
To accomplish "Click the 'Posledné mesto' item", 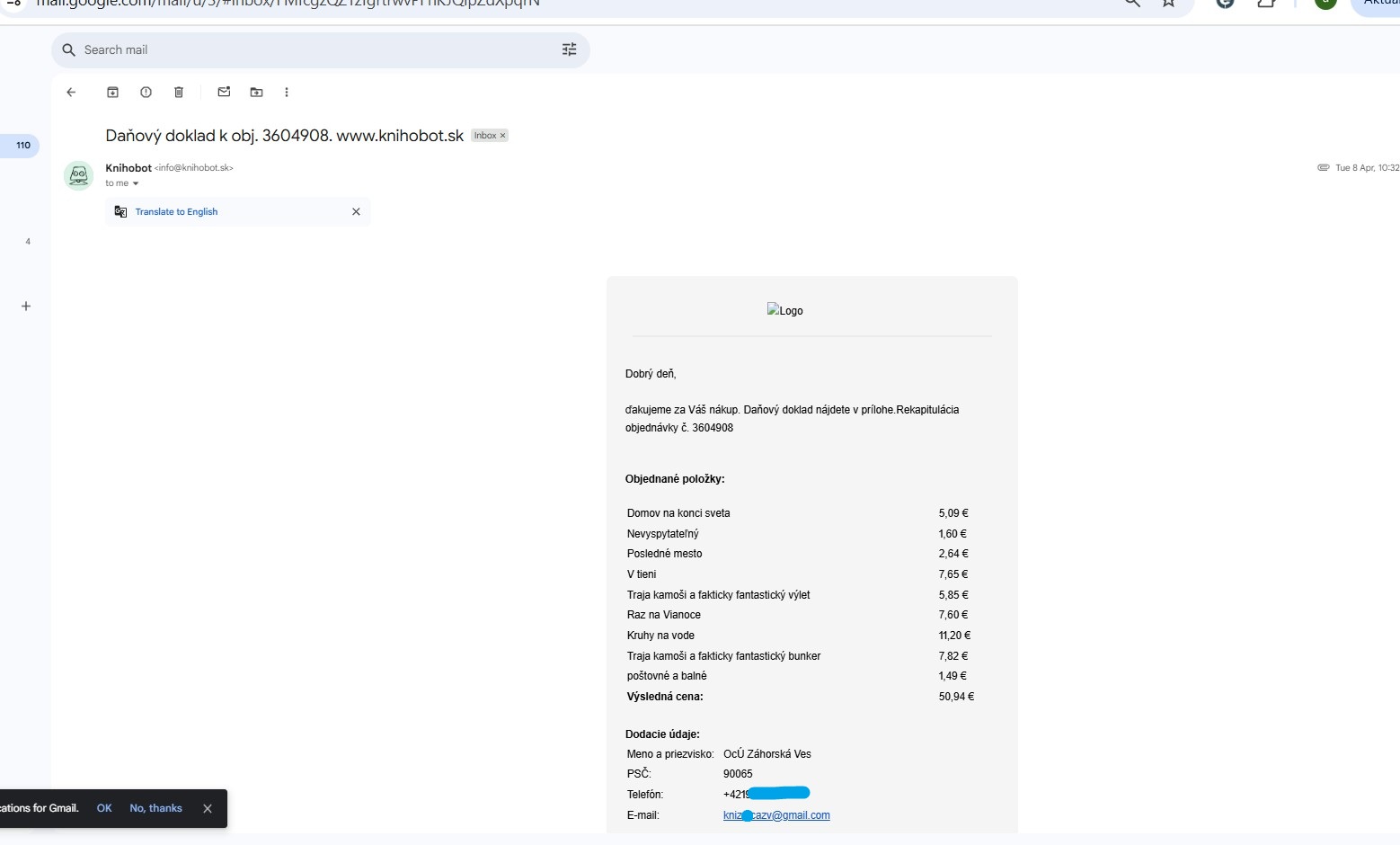I will (665, 554).
